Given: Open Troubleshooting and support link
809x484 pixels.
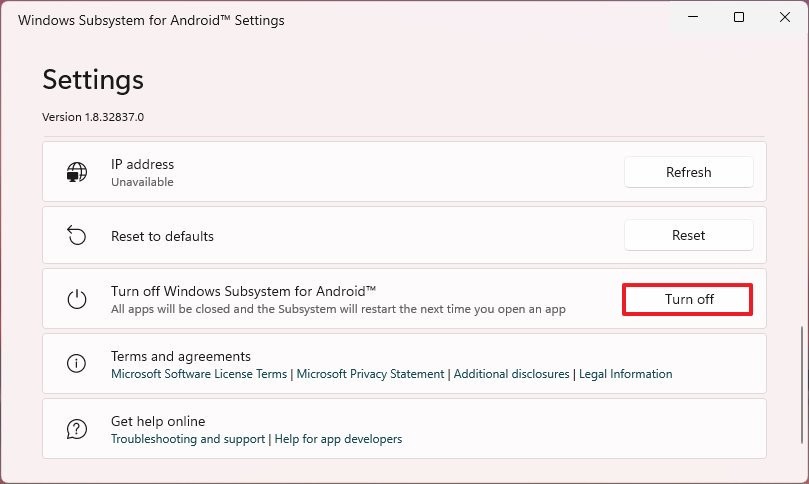Looking at the screenshot, I should tap(188, 439).
